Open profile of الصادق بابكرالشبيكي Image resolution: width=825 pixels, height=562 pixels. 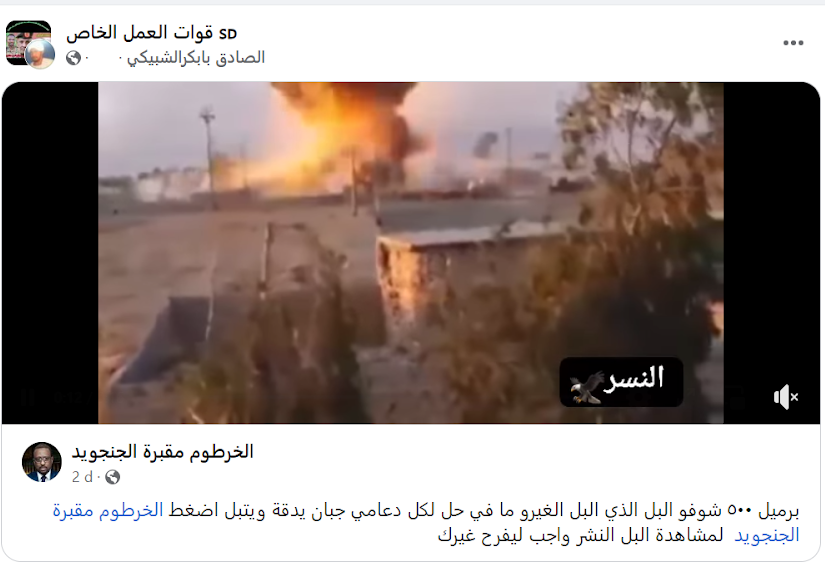196,57
